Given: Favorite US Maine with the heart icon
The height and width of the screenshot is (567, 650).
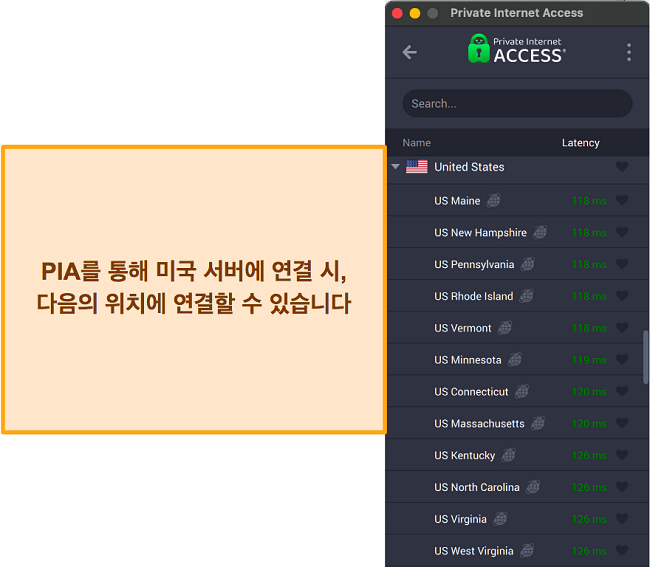Looking at the screenshot, I should pos(622,200).
